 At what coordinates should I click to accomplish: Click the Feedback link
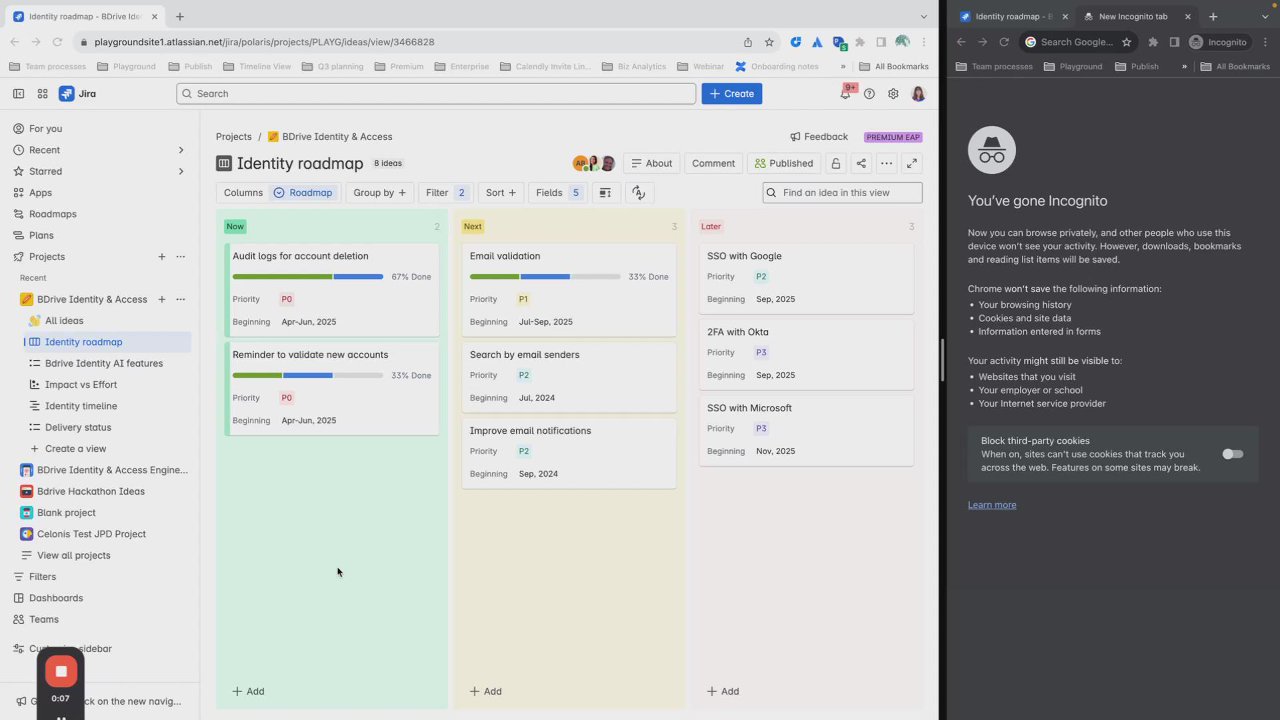[x=819, y=137]
